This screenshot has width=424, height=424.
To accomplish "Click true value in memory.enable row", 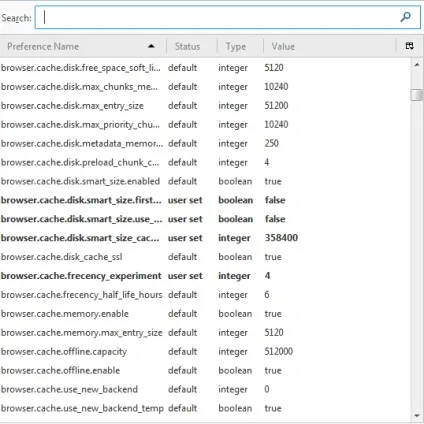I will click(x=273, y=314).
